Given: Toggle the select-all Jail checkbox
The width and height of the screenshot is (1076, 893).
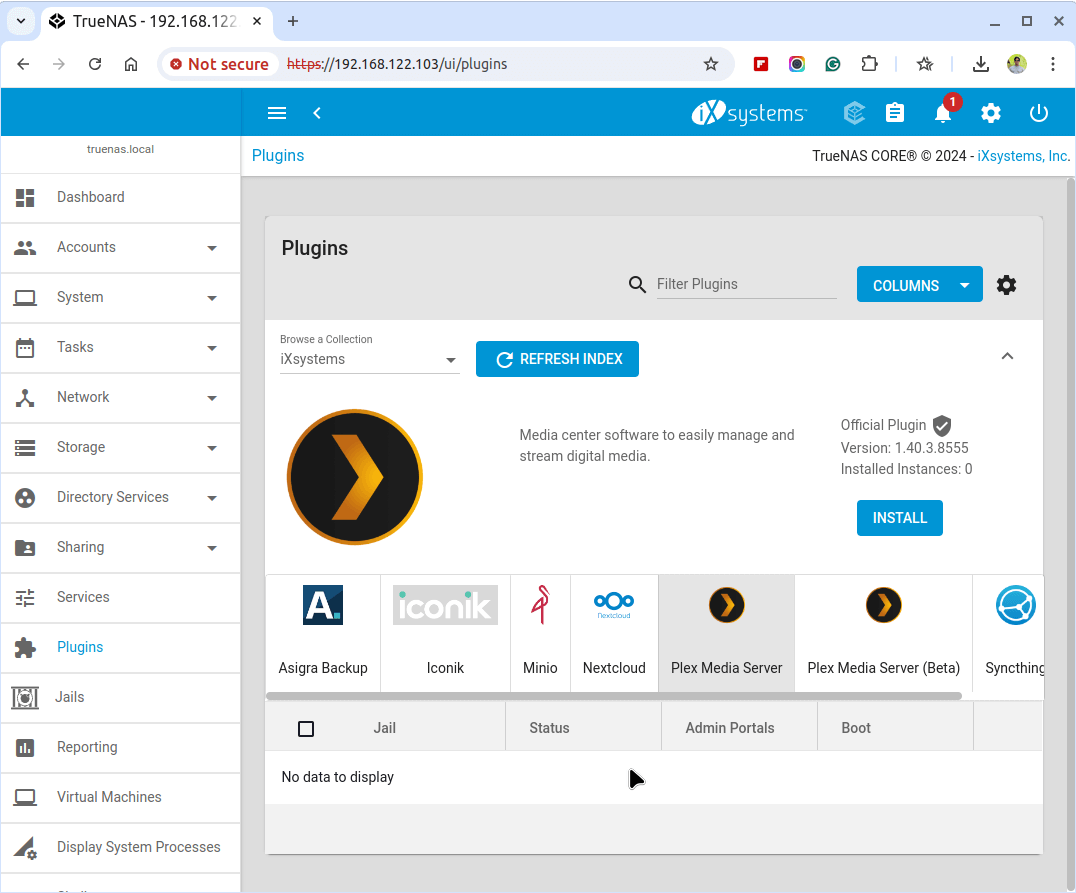Looking at the screenshot, I should click(306, 729).
